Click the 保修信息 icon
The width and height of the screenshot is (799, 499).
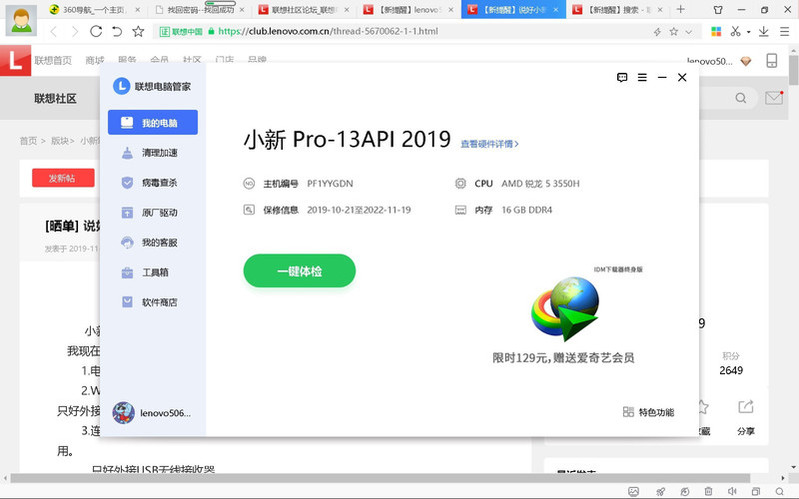(249, 209)
